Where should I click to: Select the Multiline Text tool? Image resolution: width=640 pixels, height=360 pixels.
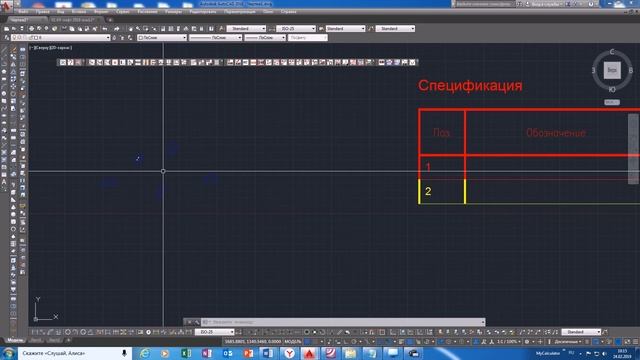(4, 182)
